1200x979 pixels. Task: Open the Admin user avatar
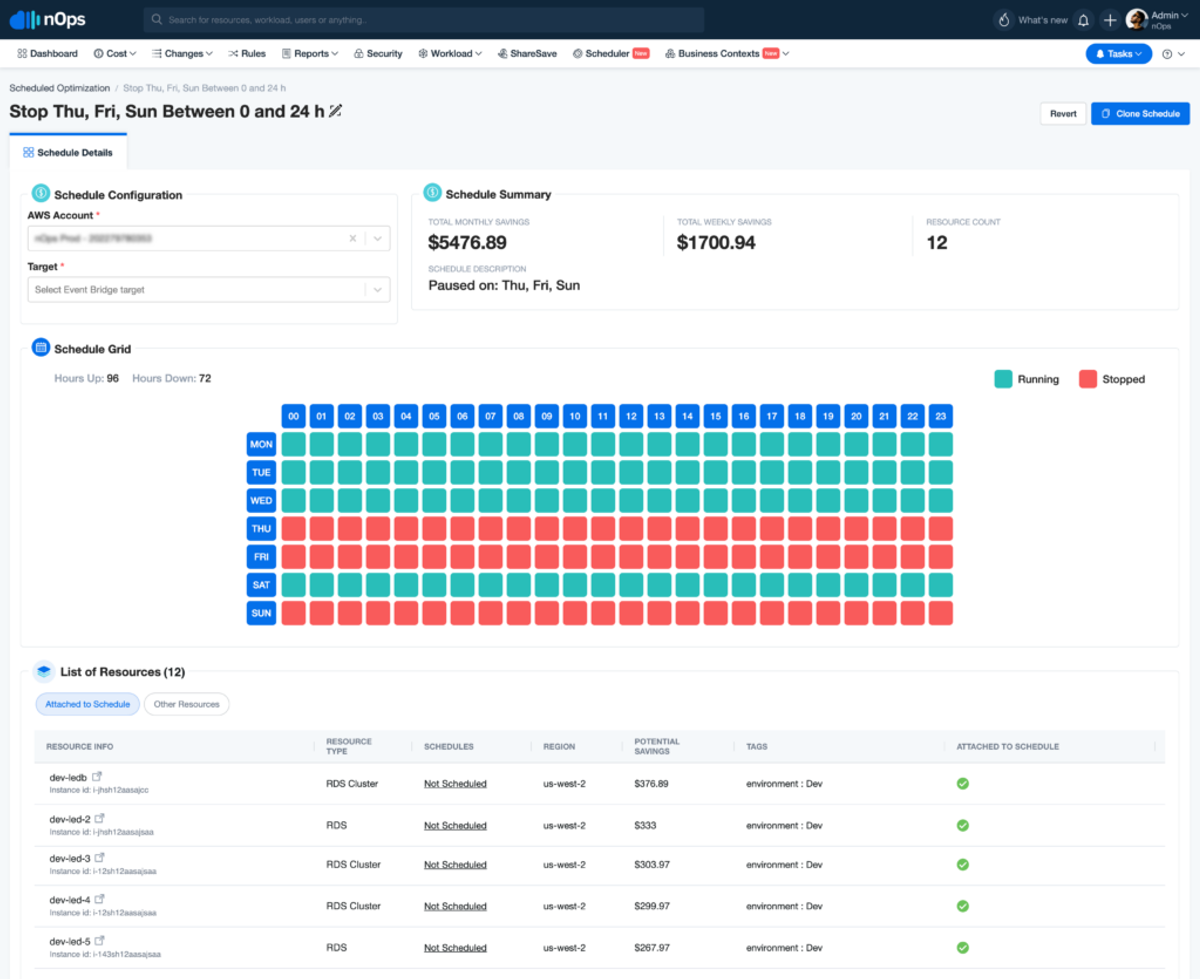pyautogui.click(x=1137, y=20)
